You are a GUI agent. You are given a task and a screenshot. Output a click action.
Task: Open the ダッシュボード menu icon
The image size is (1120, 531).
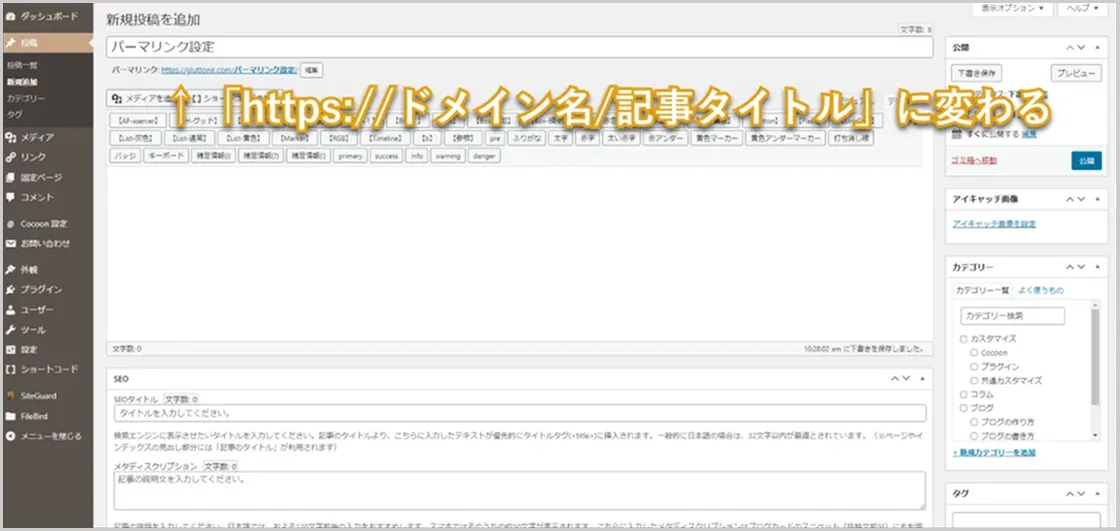tap(11, 18)
